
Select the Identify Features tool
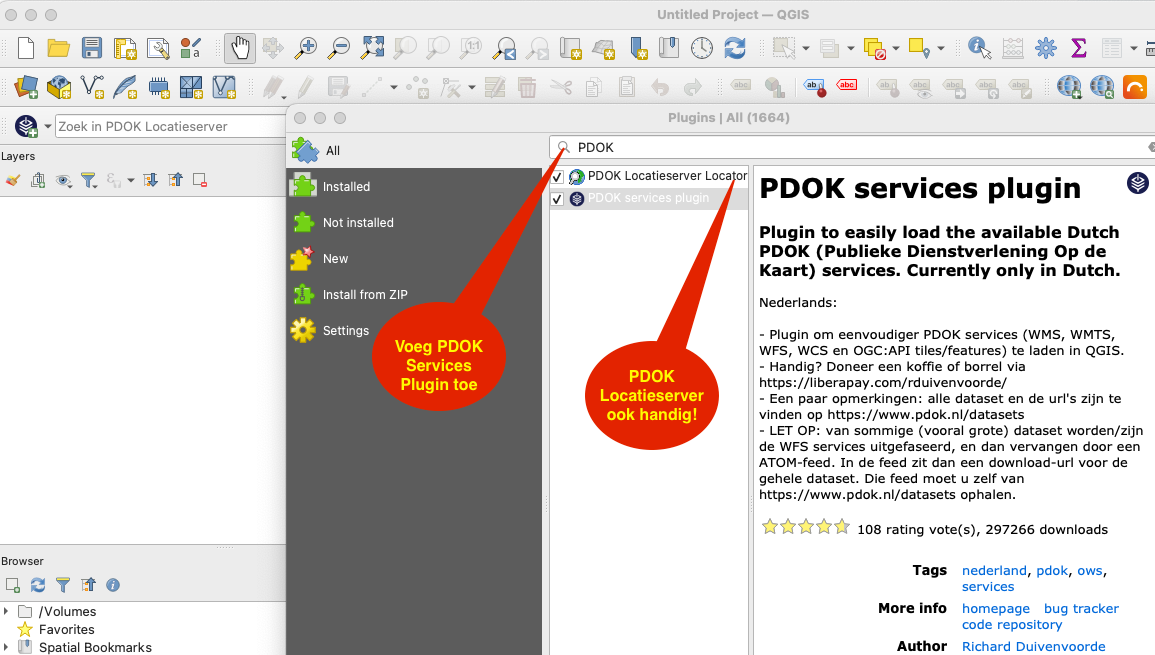click(979, 49)
